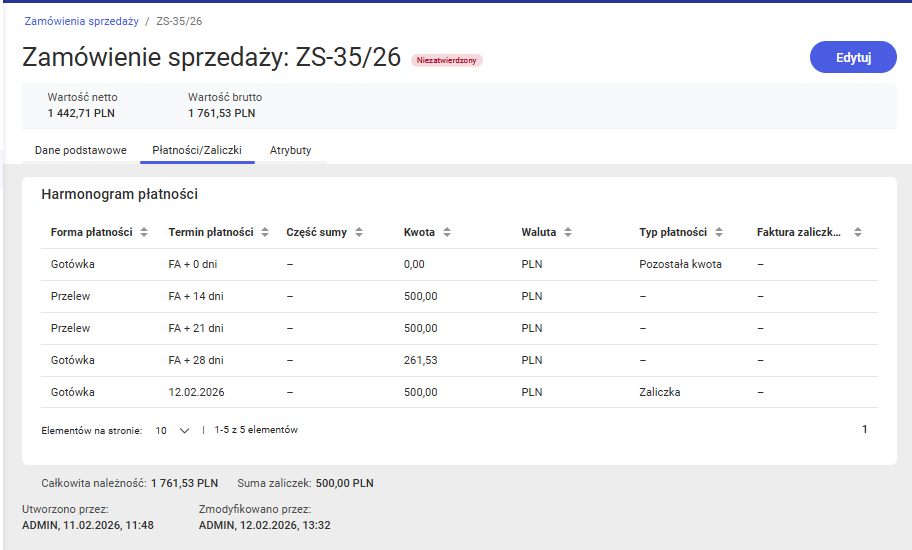Click Zaliczka payment type cell
Viewport: 912px width, 550px height.
point(660,392)
